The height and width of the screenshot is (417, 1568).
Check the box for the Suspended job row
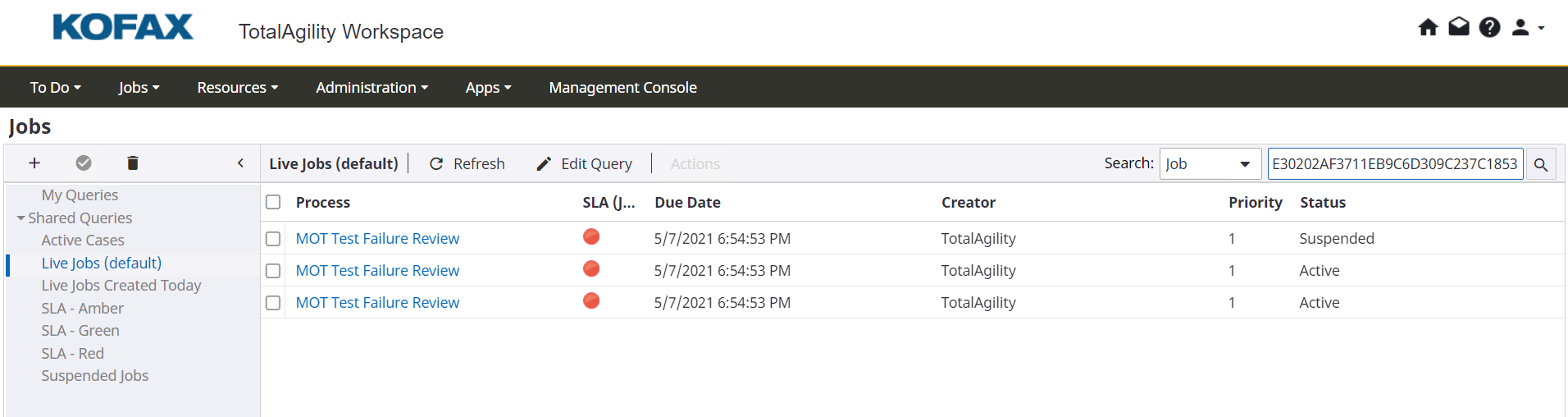pos(273,239)
